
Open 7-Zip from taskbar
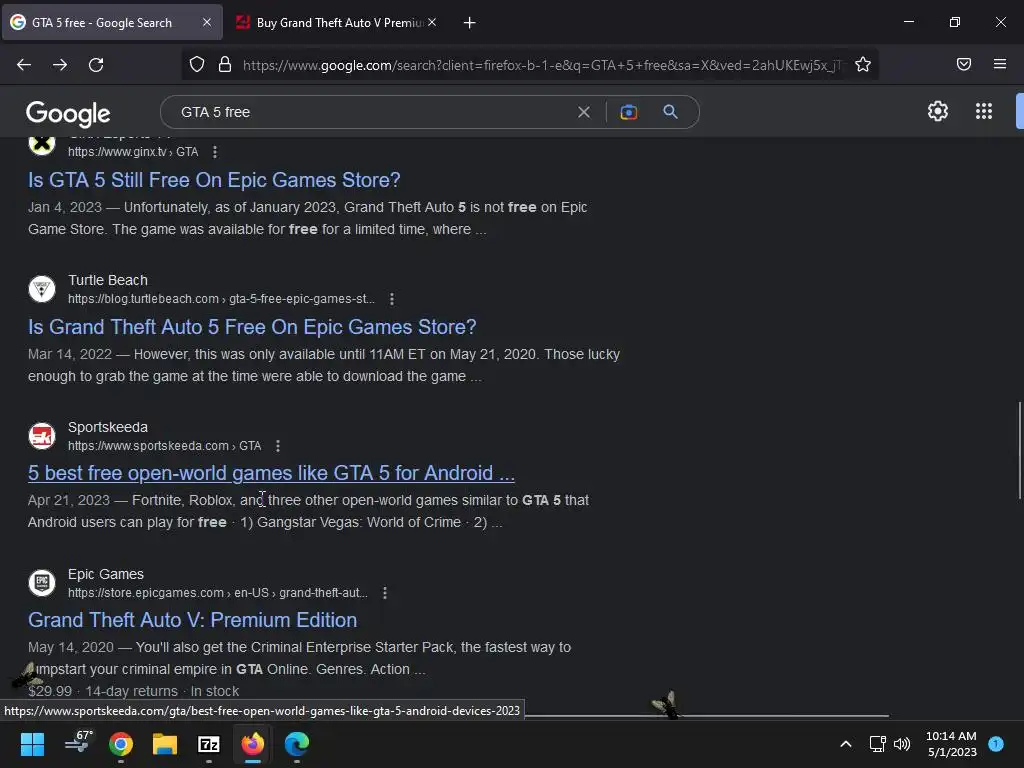pyautogui.click(x=209, y=744)
